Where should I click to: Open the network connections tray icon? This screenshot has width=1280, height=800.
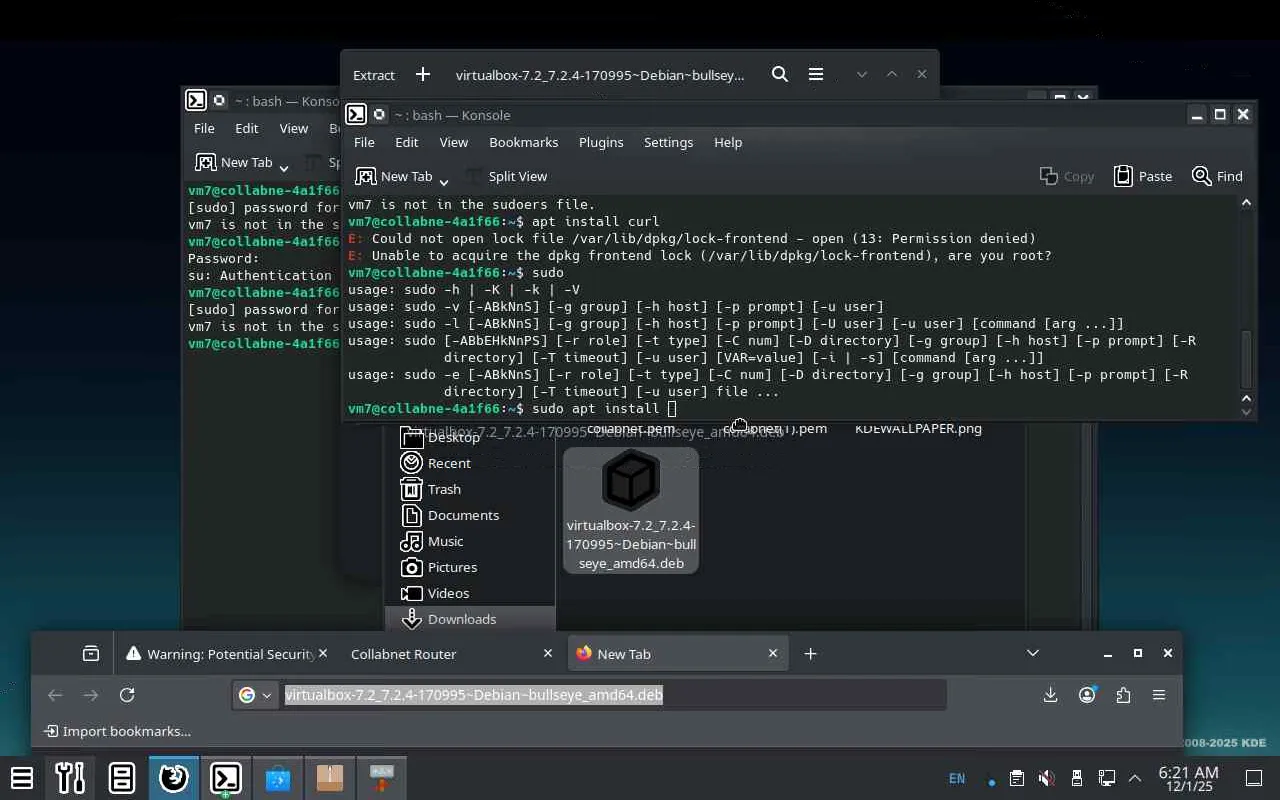tap(1106, 778)
